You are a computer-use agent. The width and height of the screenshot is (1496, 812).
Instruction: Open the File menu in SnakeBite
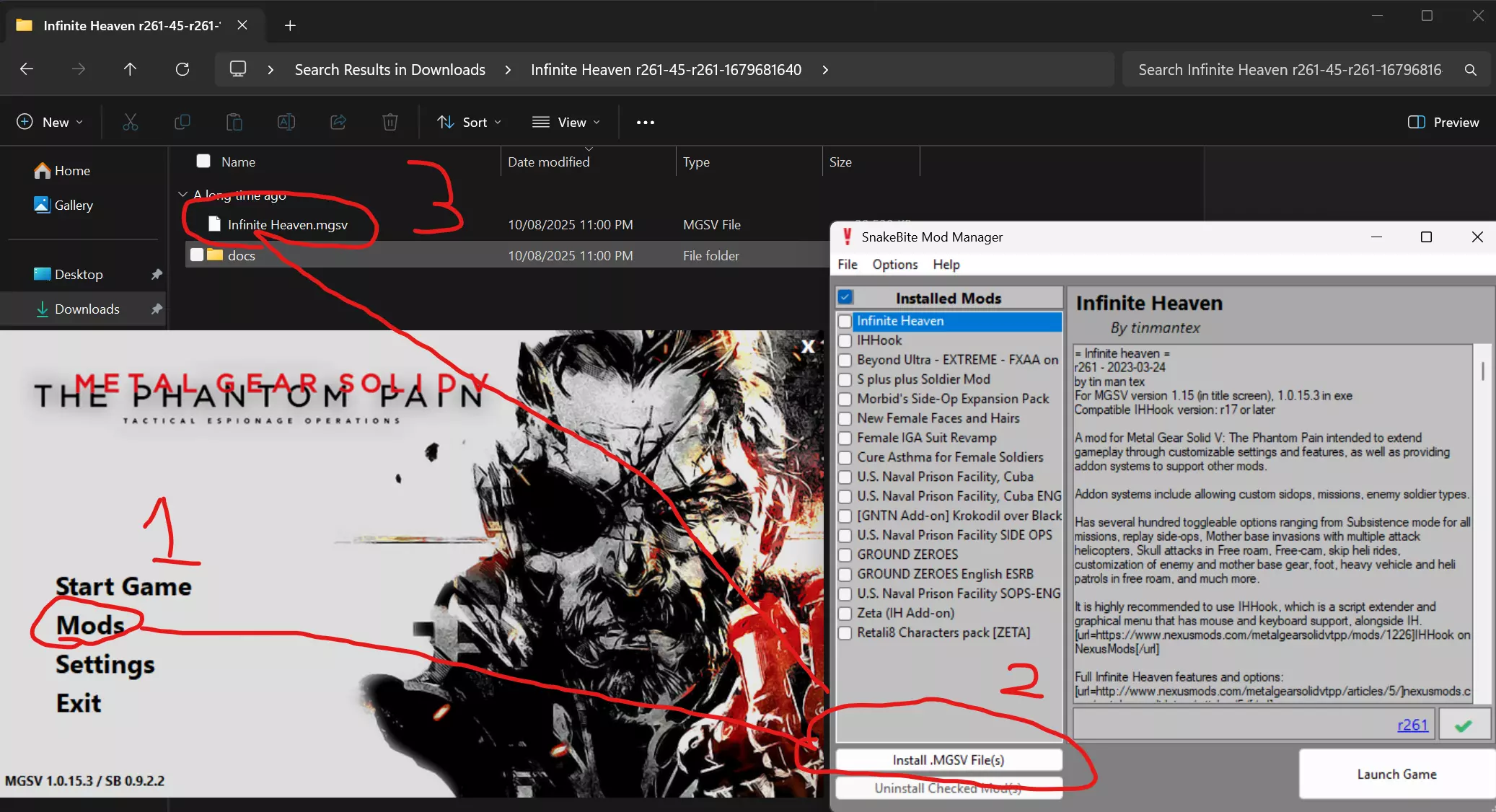[847, 265]
